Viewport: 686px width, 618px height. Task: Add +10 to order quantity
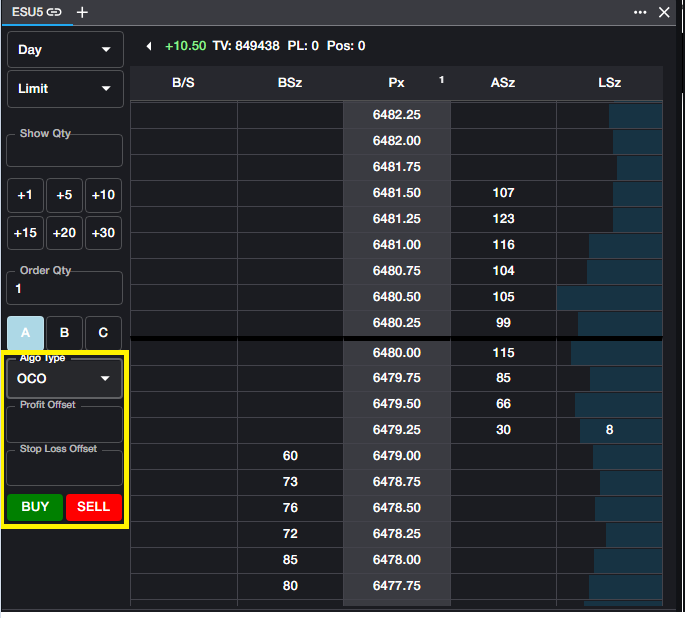[103, 195]
